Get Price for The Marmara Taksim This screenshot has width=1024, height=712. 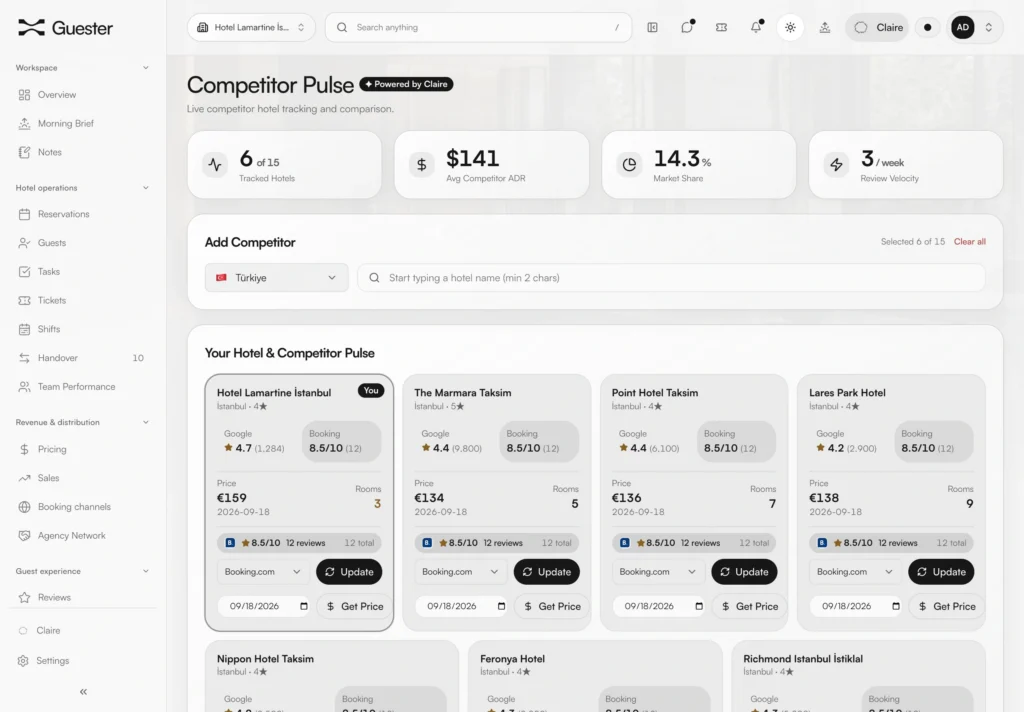552,607
